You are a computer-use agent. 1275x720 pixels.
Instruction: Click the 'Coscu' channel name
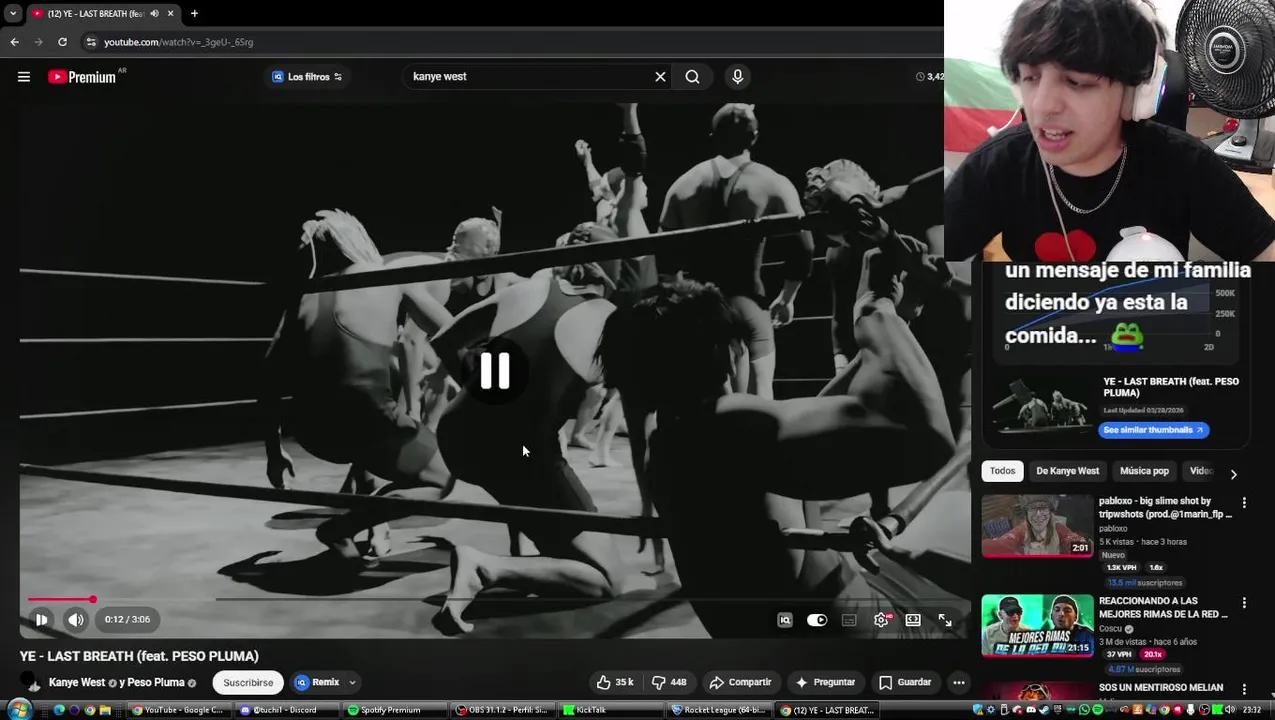(x=1110, y=629)
